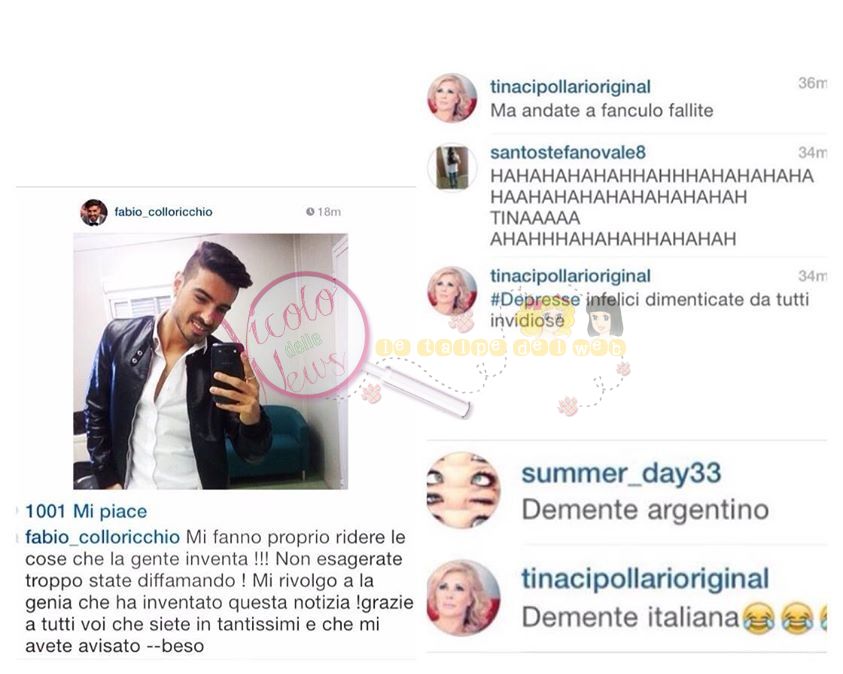
Task: Click the le talpe del web watermark text
Action: [500, 348]
